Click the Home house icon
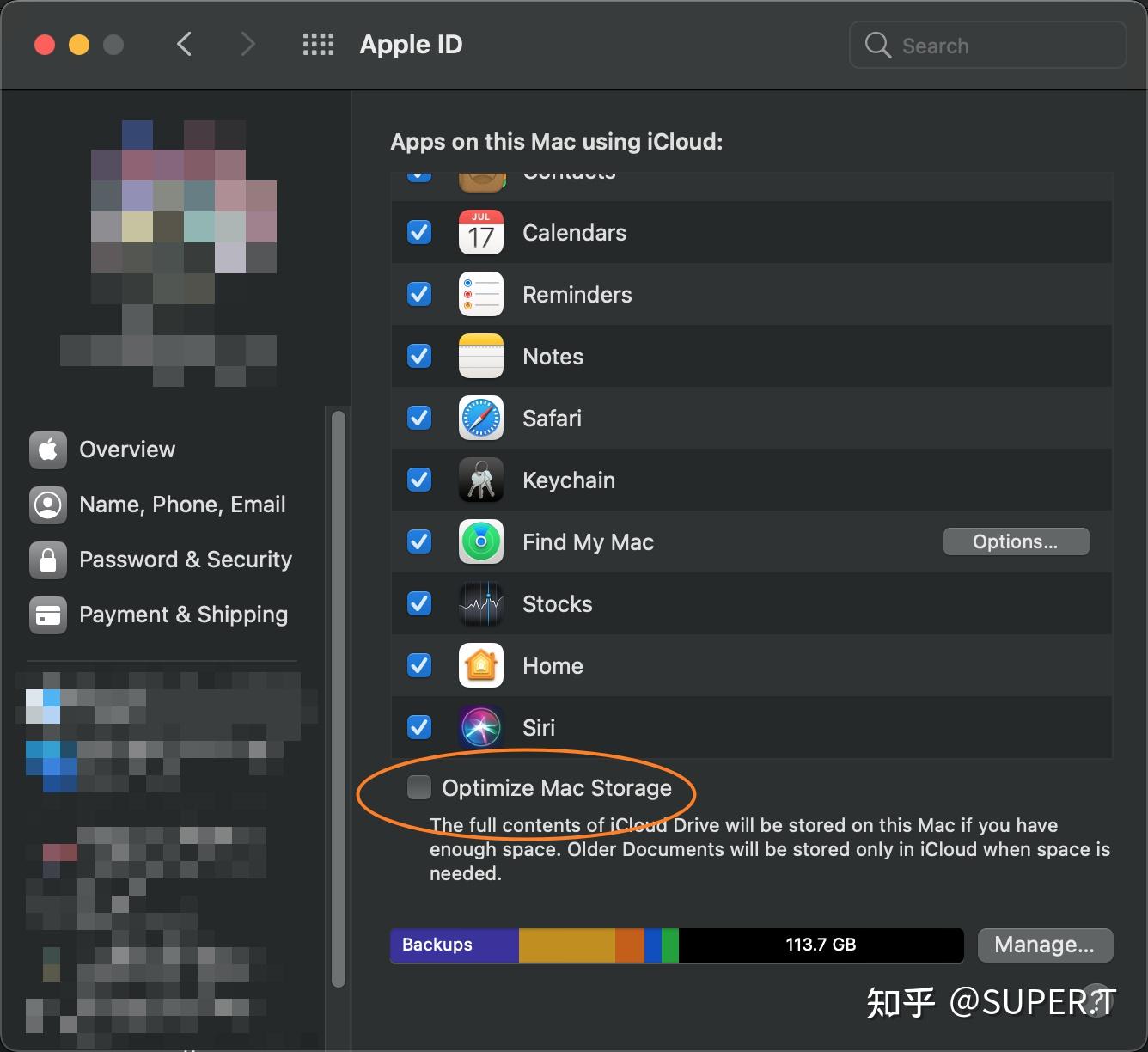This screenshot has height=1052, width=1148. (481, 666)
